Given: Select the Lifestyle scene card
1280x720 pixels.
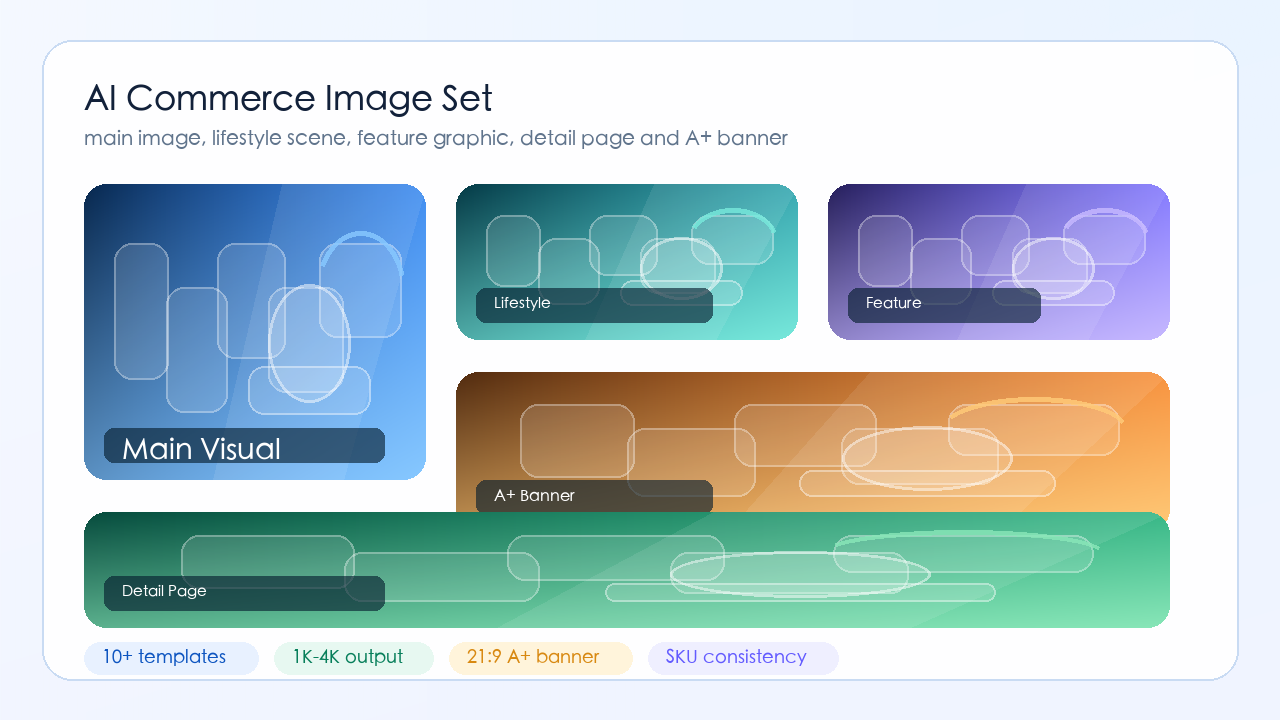Looking at the screenshot, I should pyautogui.click(x=627, y=262).
